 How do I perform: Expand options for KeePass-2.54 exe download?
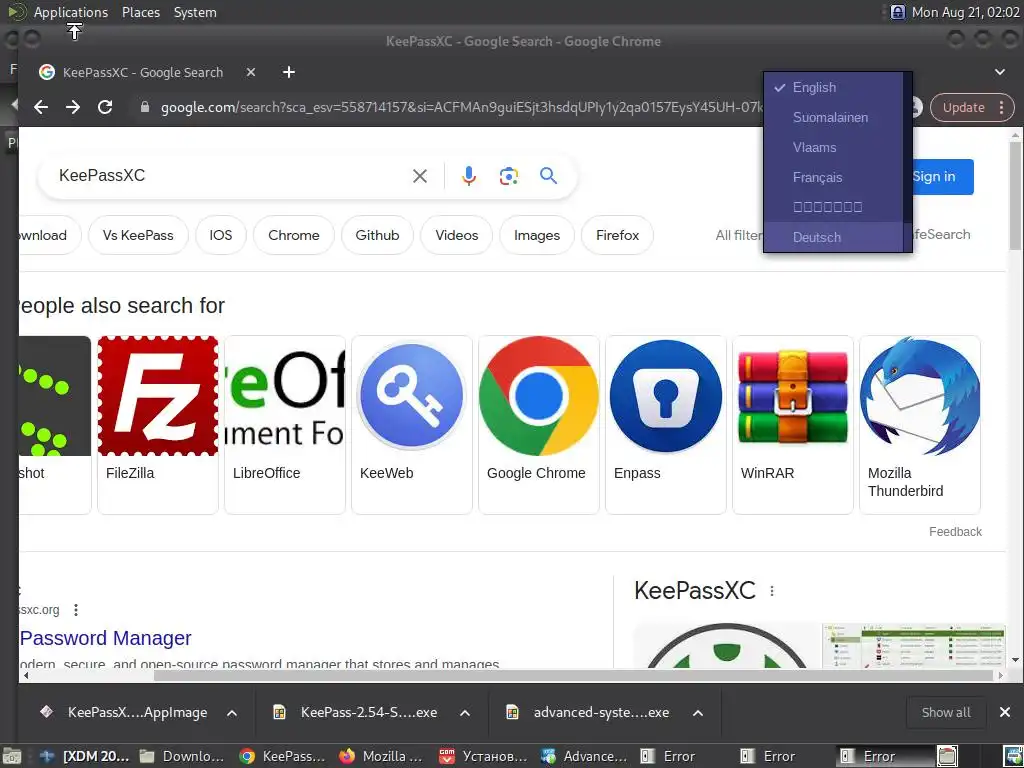tap(465, 713)
